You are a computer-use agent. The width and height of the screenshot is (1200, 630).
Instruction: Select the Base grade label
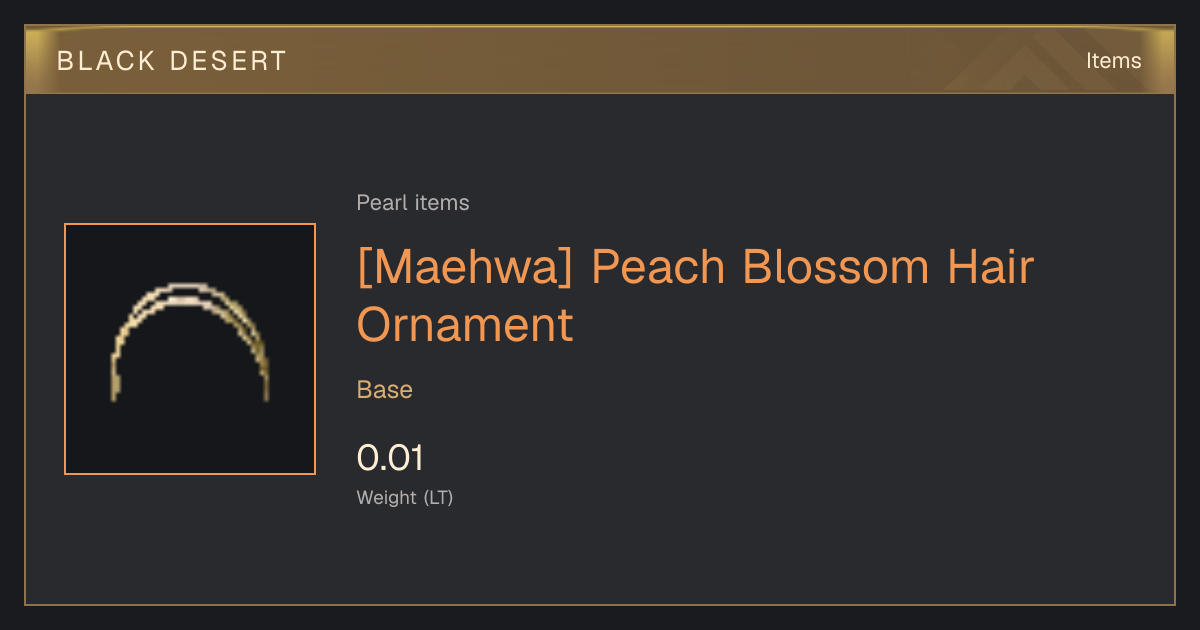(x=385, y=390)
